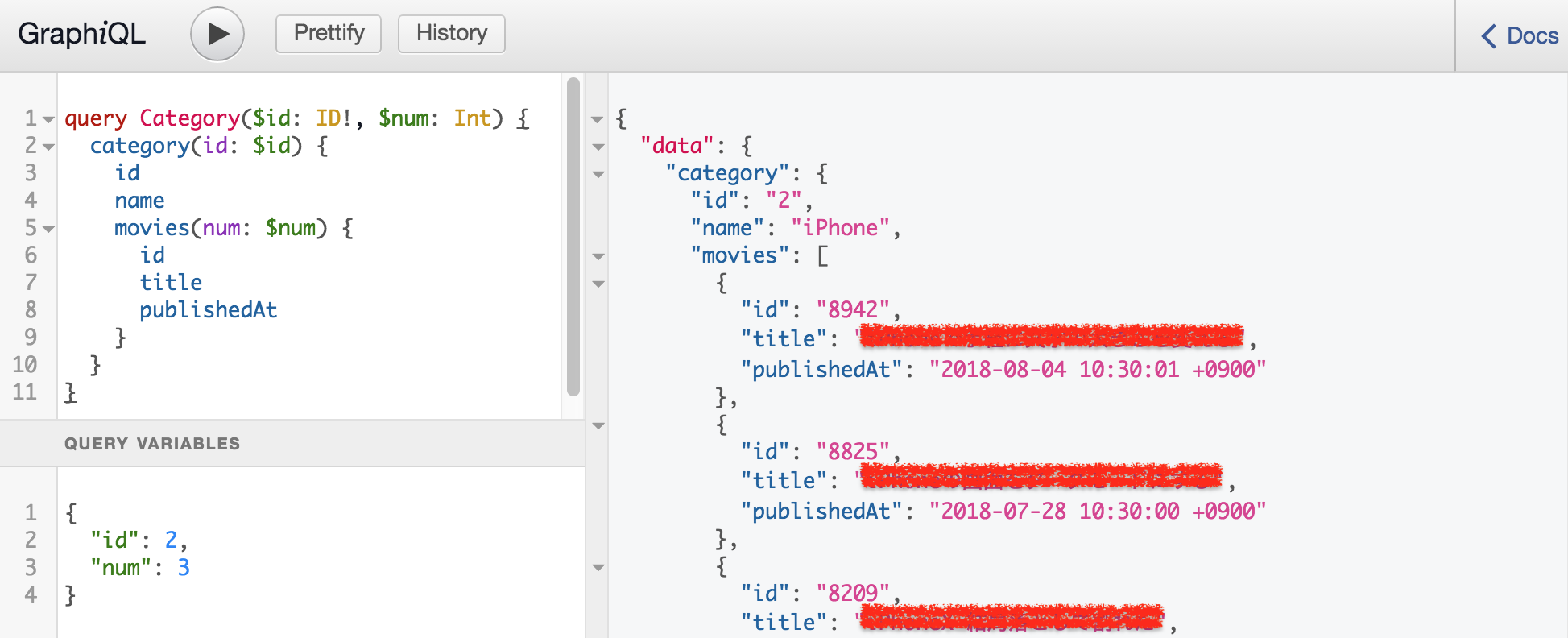1568x638 pixels.
Task: Click the 'publishedAt' field in the query
Action: pos(209,310)
